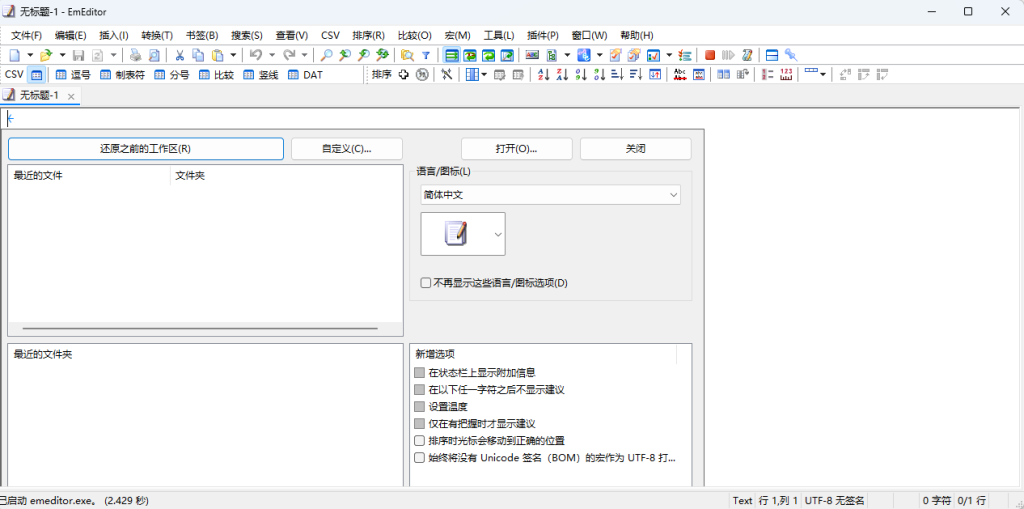Click the Find in Files icon
The image size is (1024, 509).
pyautogui.click(x=408, y=55)
